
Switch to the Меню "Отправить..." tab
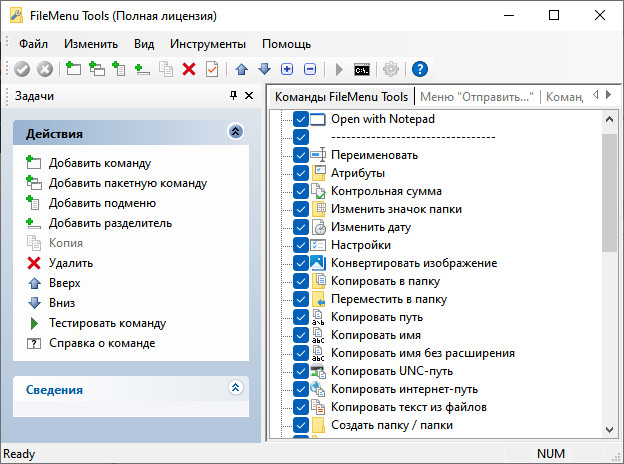point(476,97)
